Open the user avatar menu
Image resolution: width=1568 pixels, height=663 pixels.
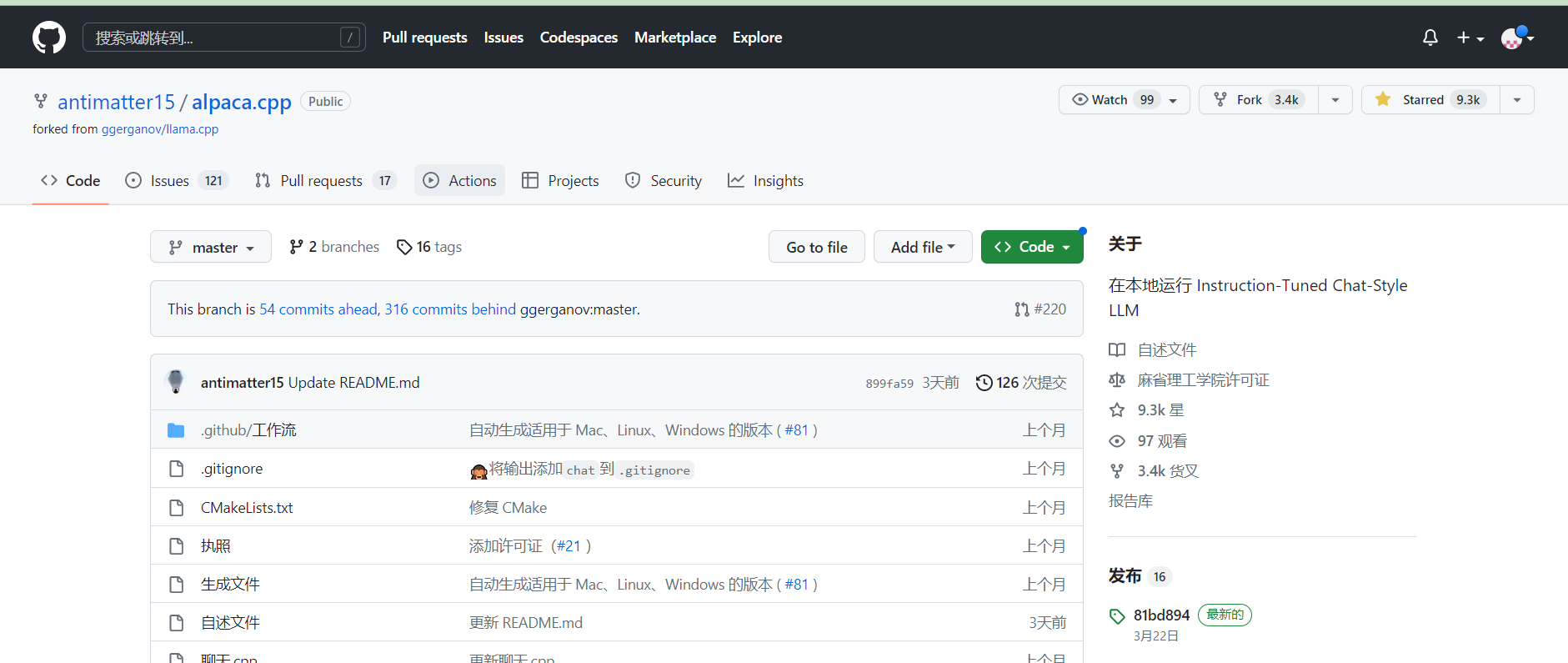(x=1517, y=38)
